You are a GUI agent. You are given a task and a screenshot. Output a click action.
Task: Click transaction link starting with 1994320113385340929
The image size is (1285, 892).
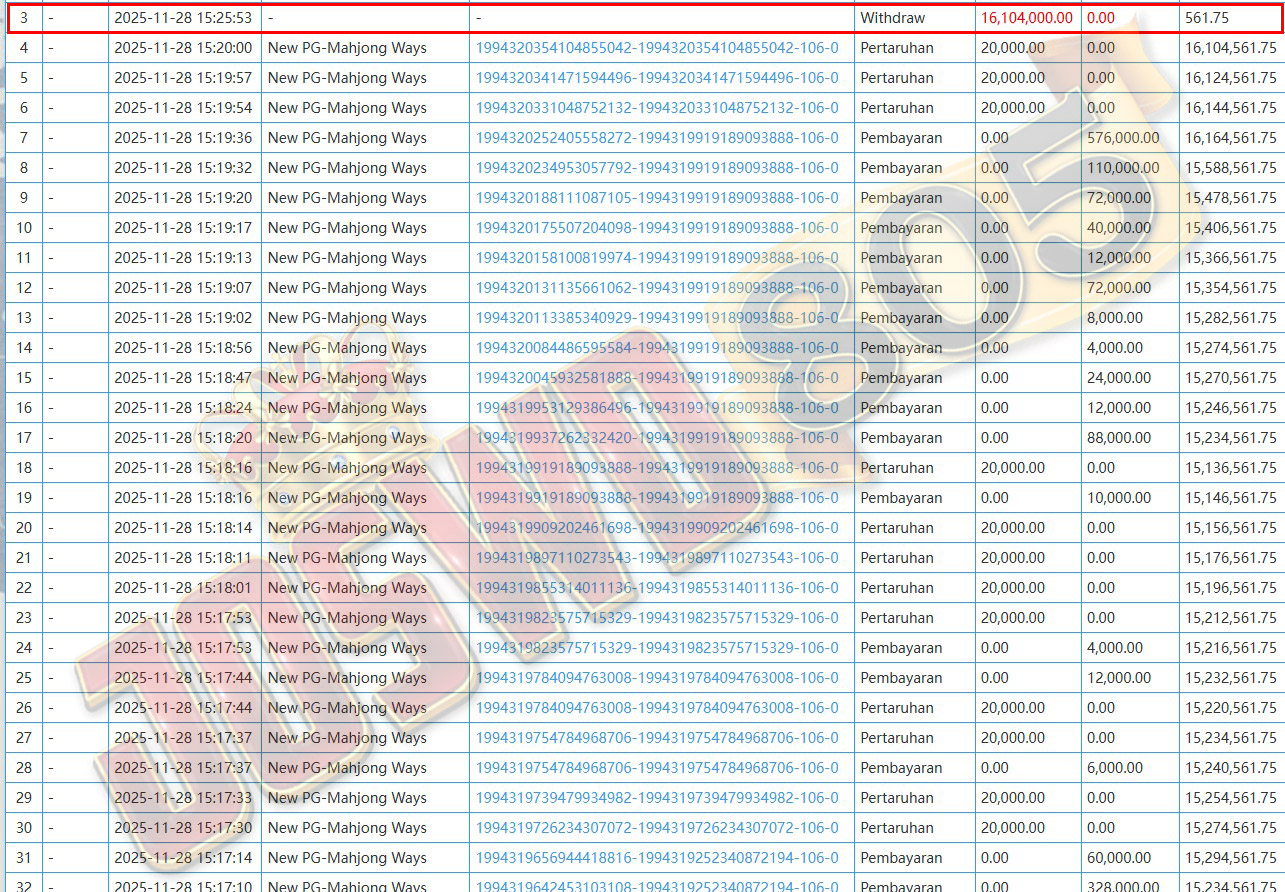pos(657,318)
